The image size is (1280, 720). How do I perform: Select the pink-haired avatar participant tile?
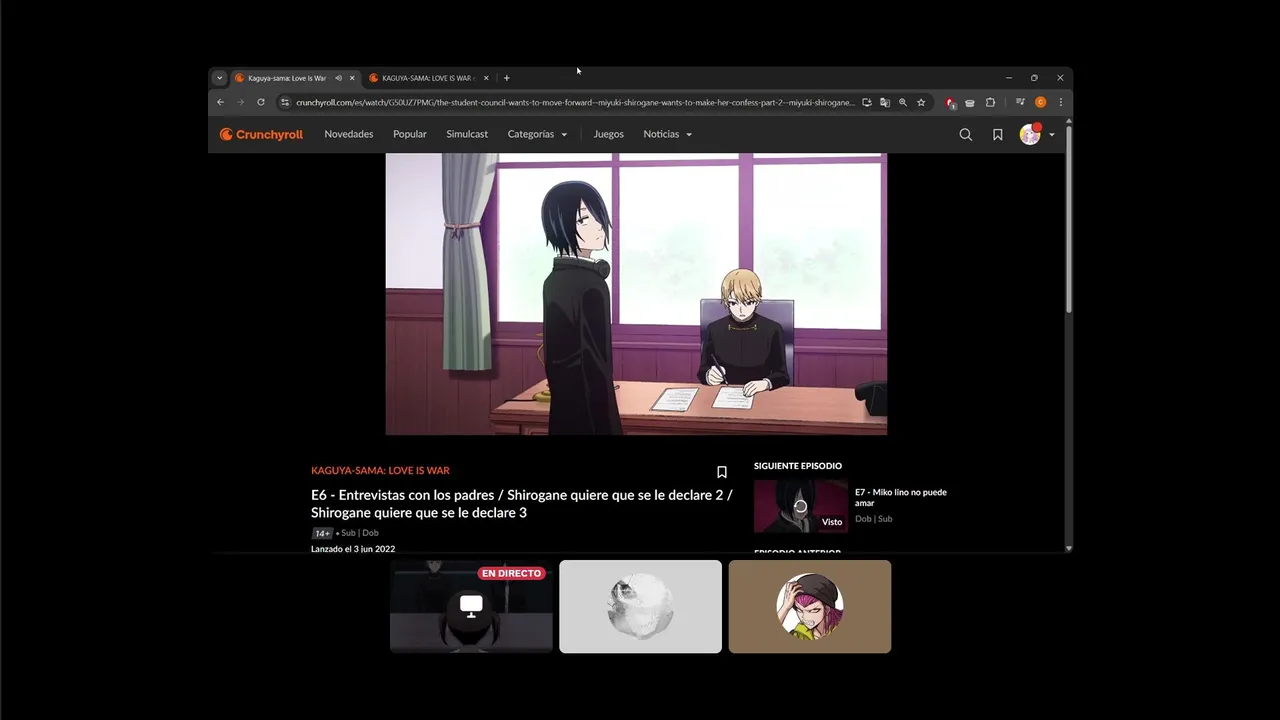click(x=810, y=606)
